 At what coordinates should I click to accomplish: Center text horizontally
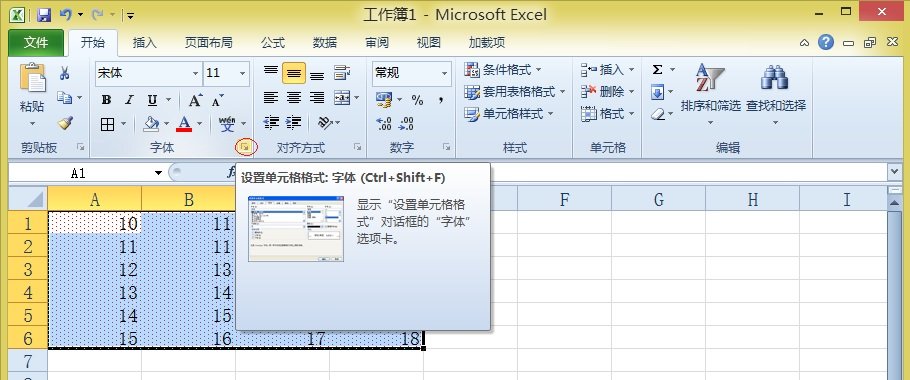point(294,98)
